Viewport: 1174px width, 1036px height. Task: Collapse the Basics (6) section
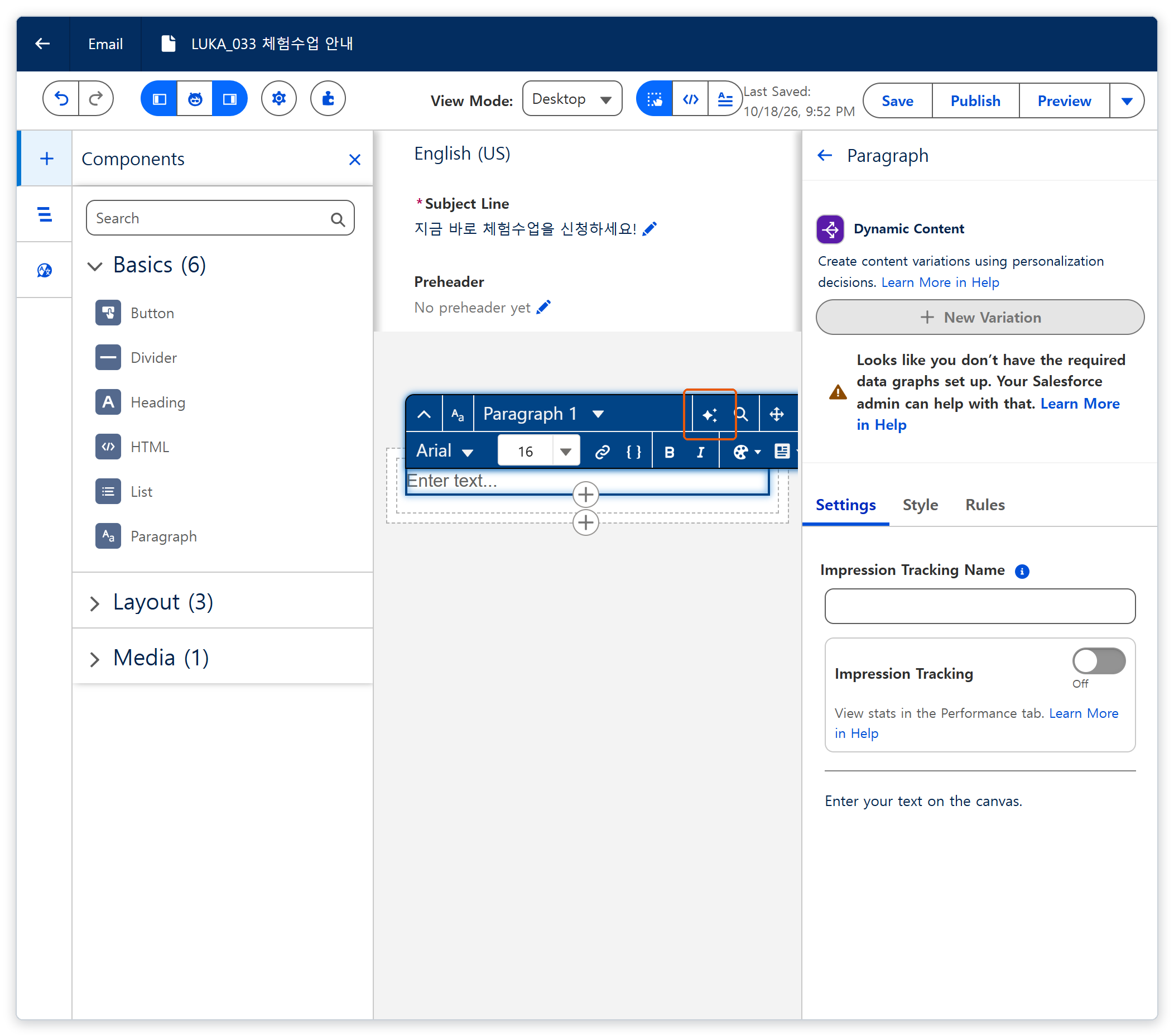tap(95, 266)
